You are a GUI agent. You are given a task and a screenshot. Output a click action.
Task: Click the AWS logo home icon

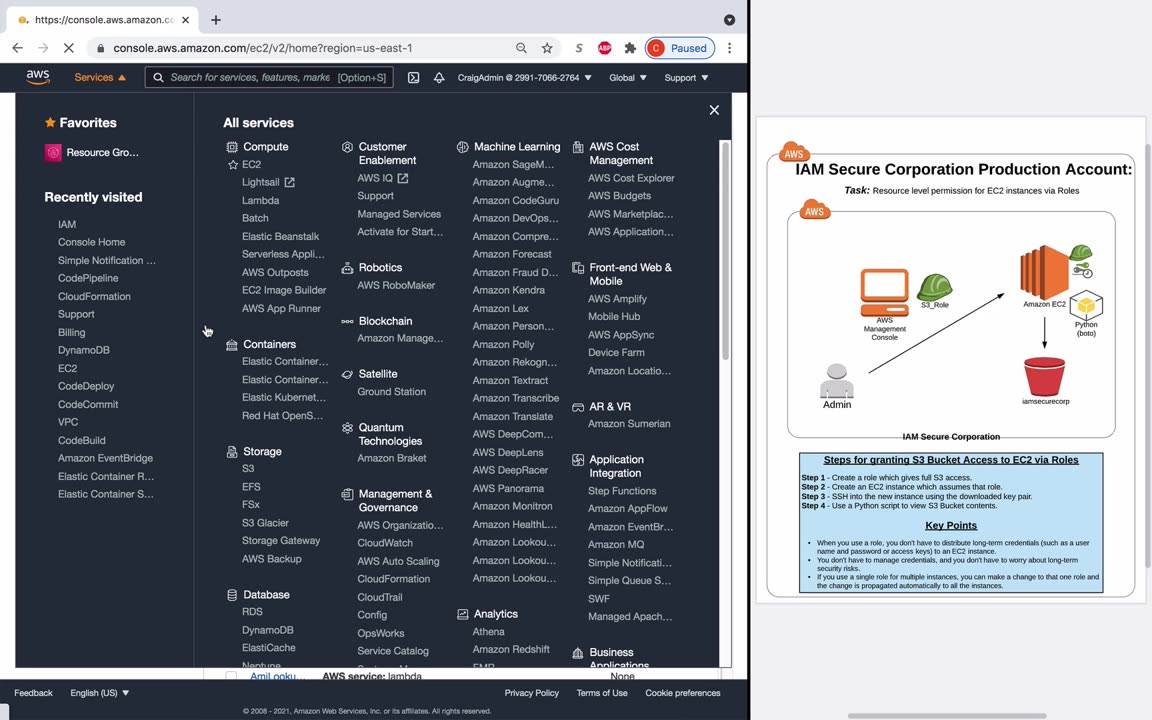coord(37,76)
